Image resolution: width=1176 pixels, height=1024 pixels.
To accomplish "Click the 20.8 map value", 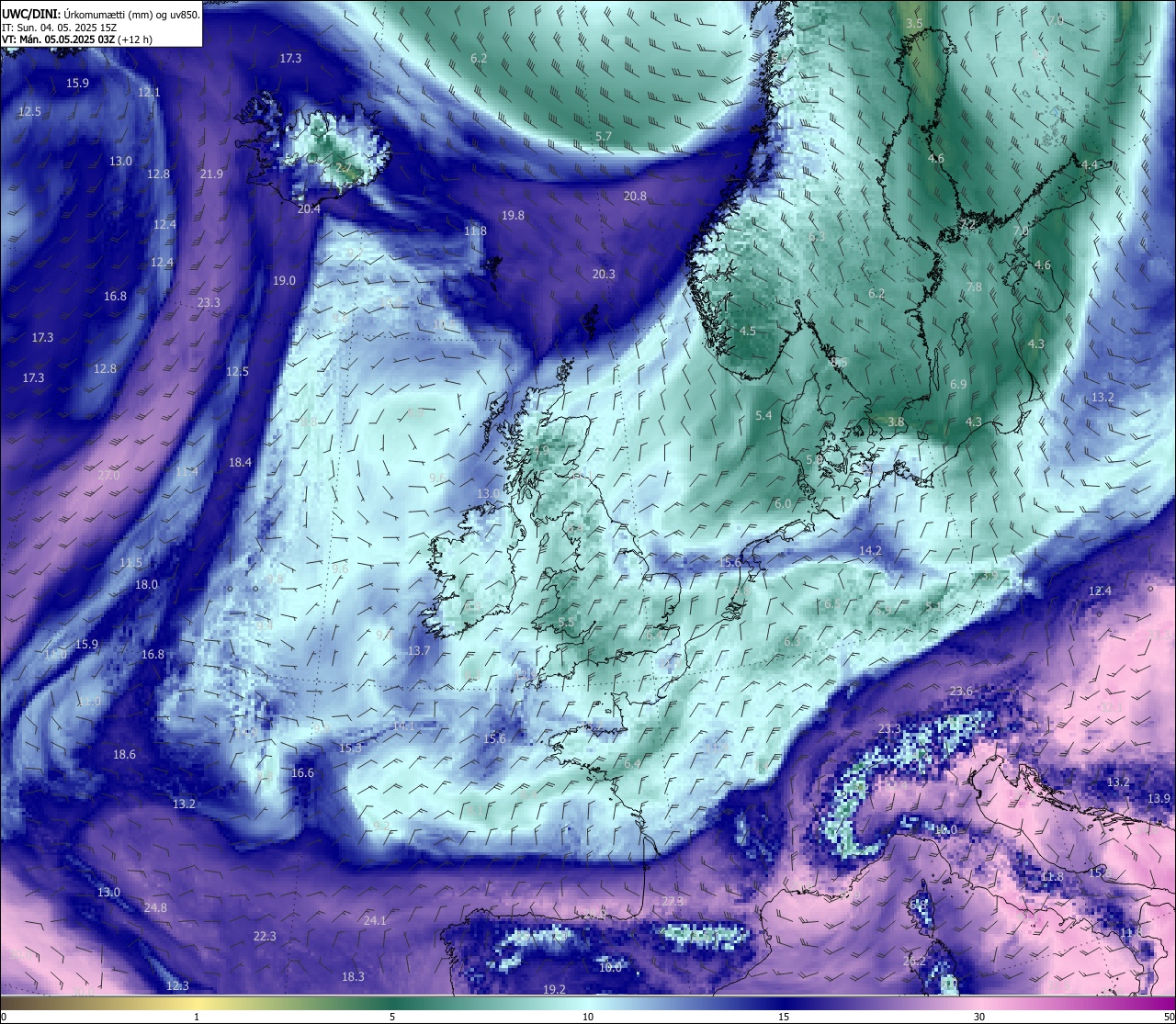I will coord(635,197).
